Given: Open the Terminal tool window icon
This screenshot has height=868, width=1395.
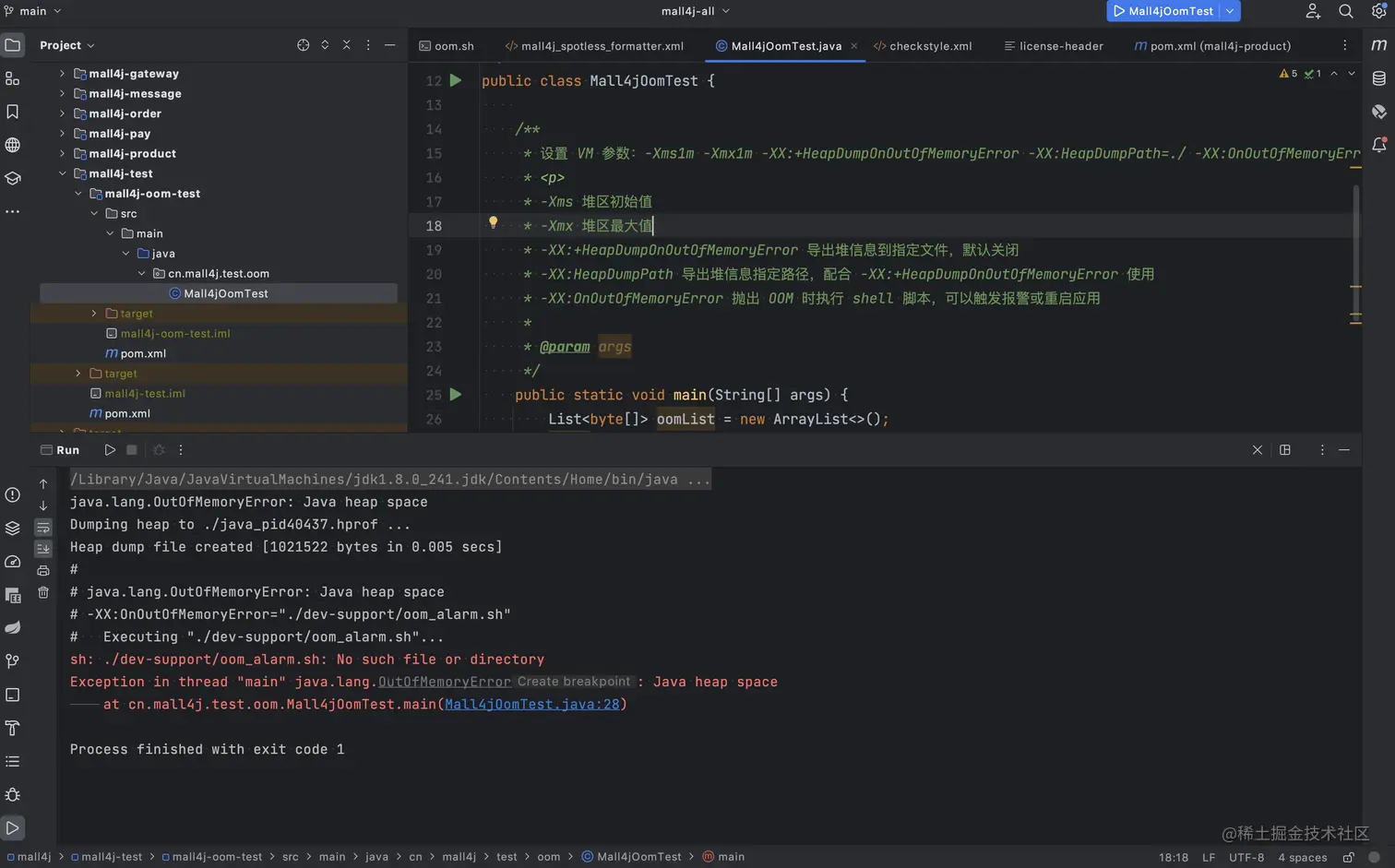Looking at the screenshot, I should point(13,695).
